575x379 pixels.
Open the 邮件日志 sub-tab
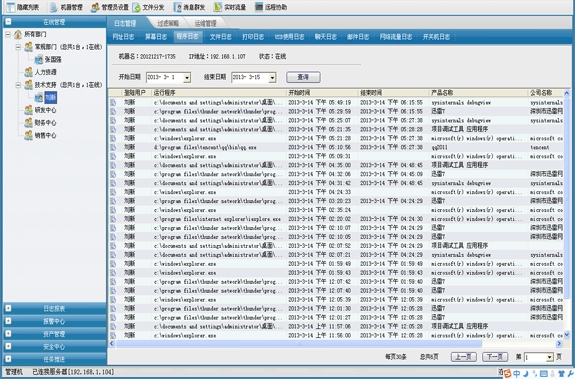358,37
